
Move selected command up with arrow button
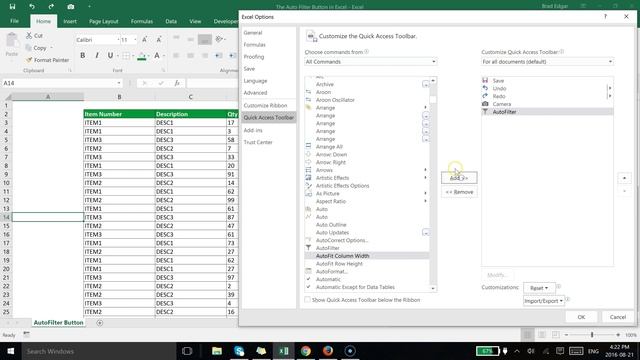[x=624, y=178]
